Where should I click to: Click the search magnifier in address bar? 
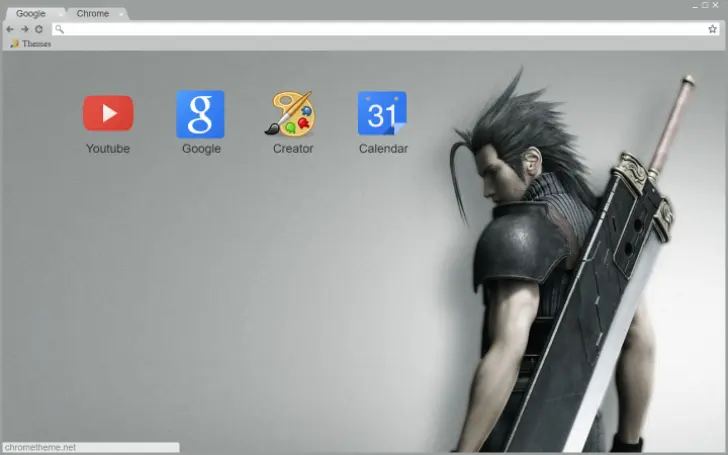(x=59, y=29)
